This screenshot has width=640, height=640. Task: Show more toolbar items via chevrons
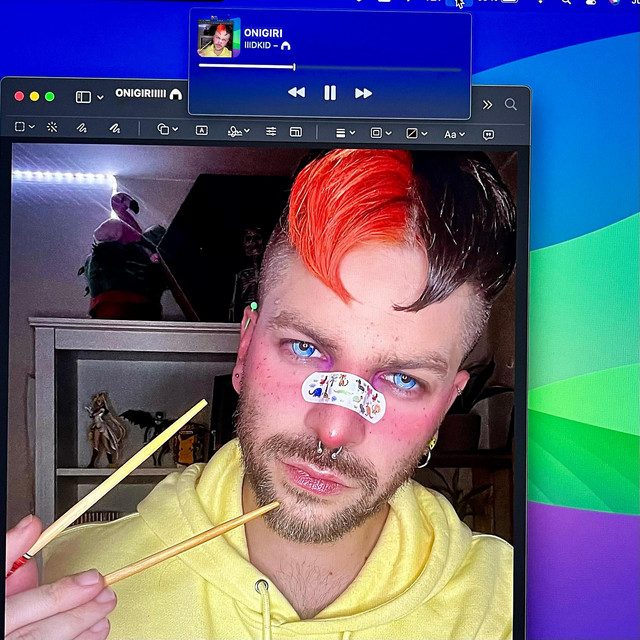pyautogui.click(x=487, y=104)
